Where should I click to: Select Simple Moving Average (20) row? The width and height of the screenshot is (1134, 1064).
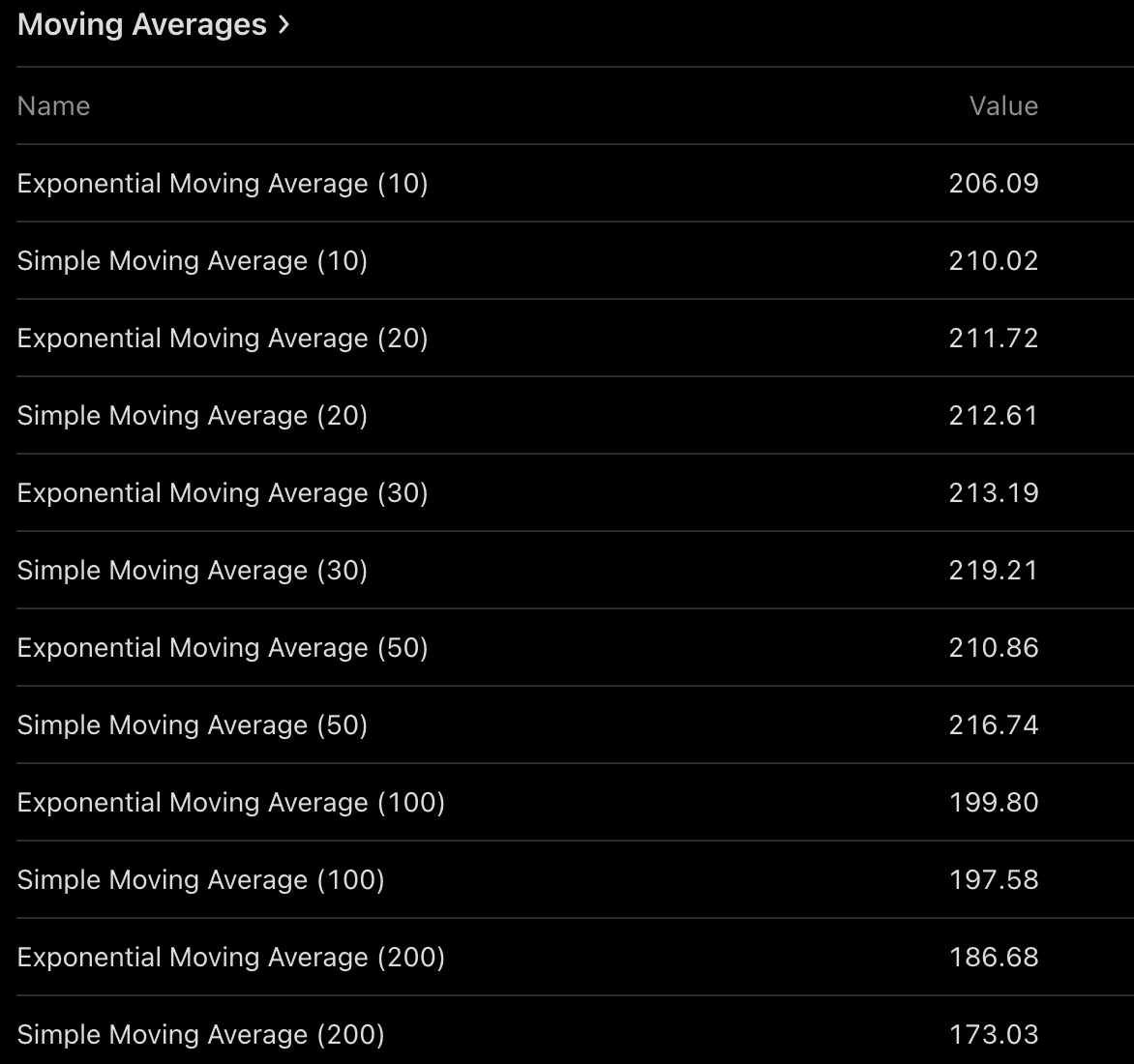coord(193,416)
